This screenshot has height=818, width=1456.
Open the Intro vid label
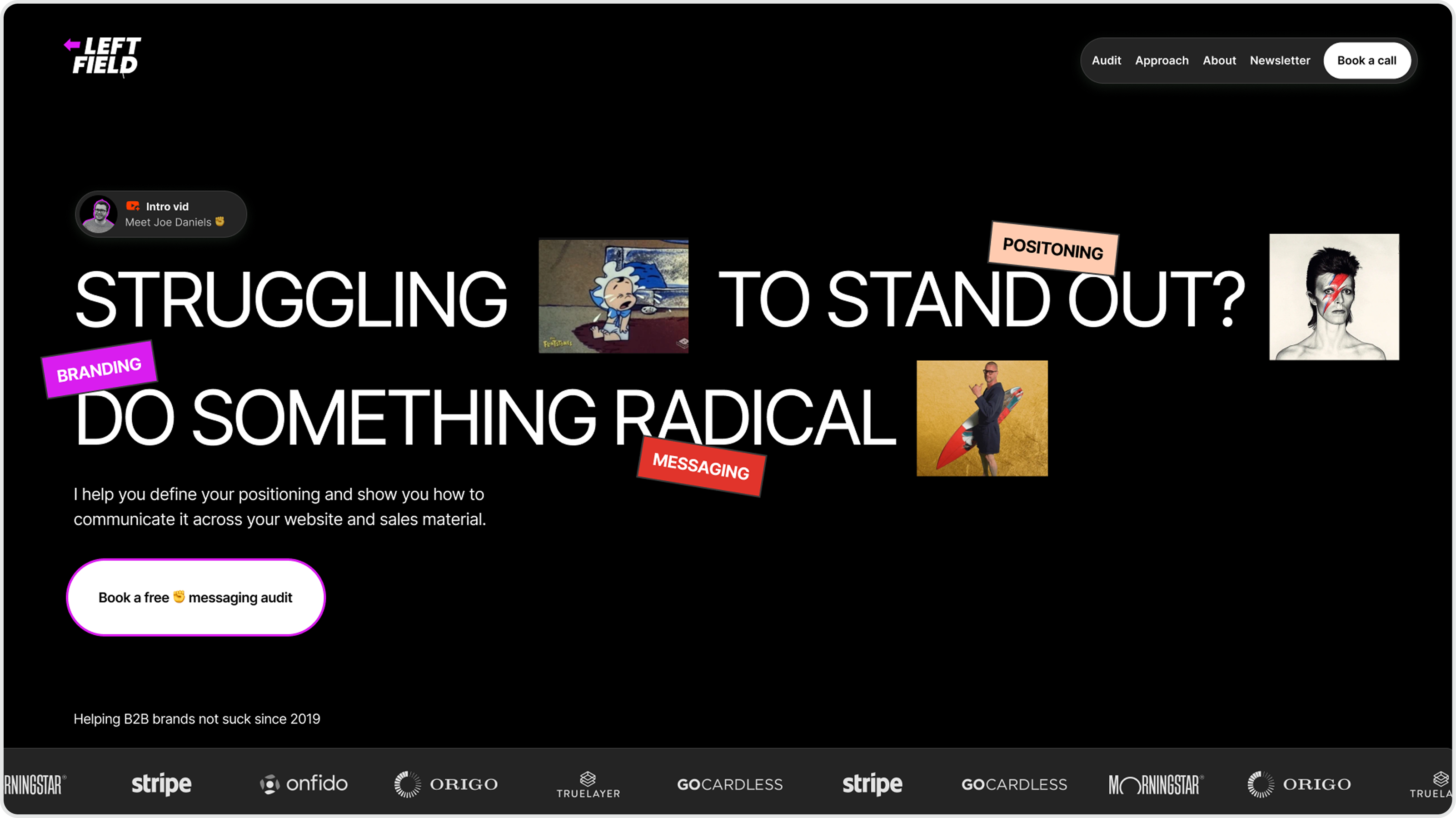point(167,206)
